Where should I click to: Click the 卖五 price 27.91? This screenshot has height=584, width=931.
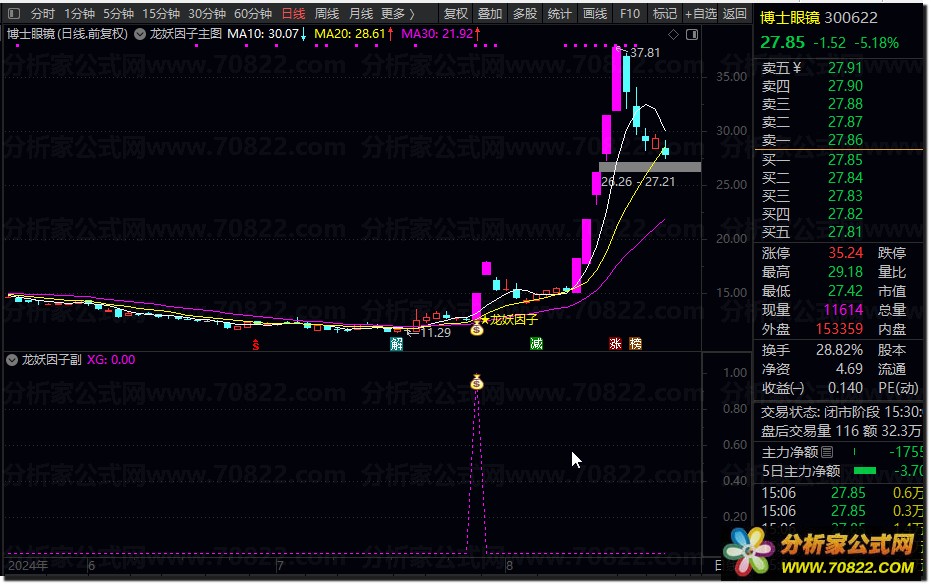(x=846, y=68)
